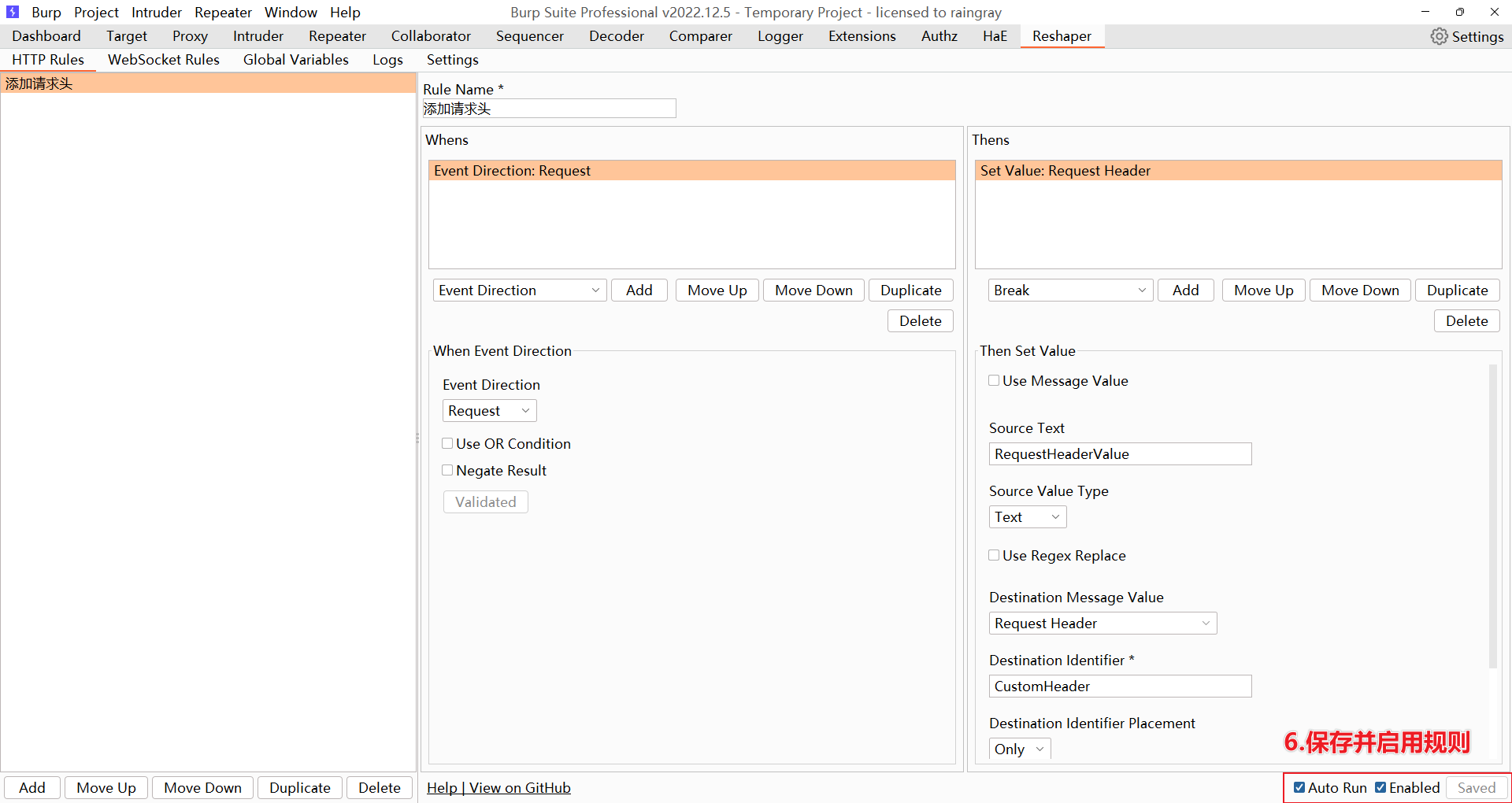The width and height of the screenshot is (1512, 803).
Task: Switch to the Sequencer tab
Action: point(530,36)
